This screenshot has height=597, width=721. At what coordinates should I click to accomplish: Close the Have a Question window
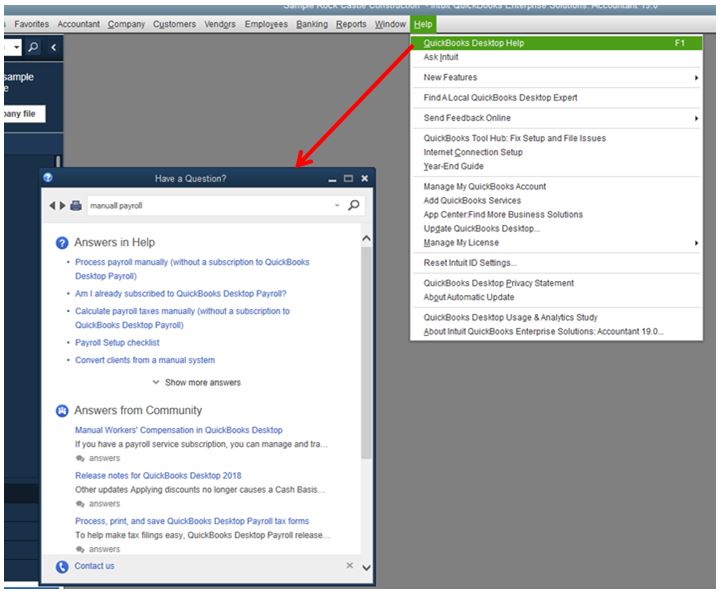[x=365, y=178]
